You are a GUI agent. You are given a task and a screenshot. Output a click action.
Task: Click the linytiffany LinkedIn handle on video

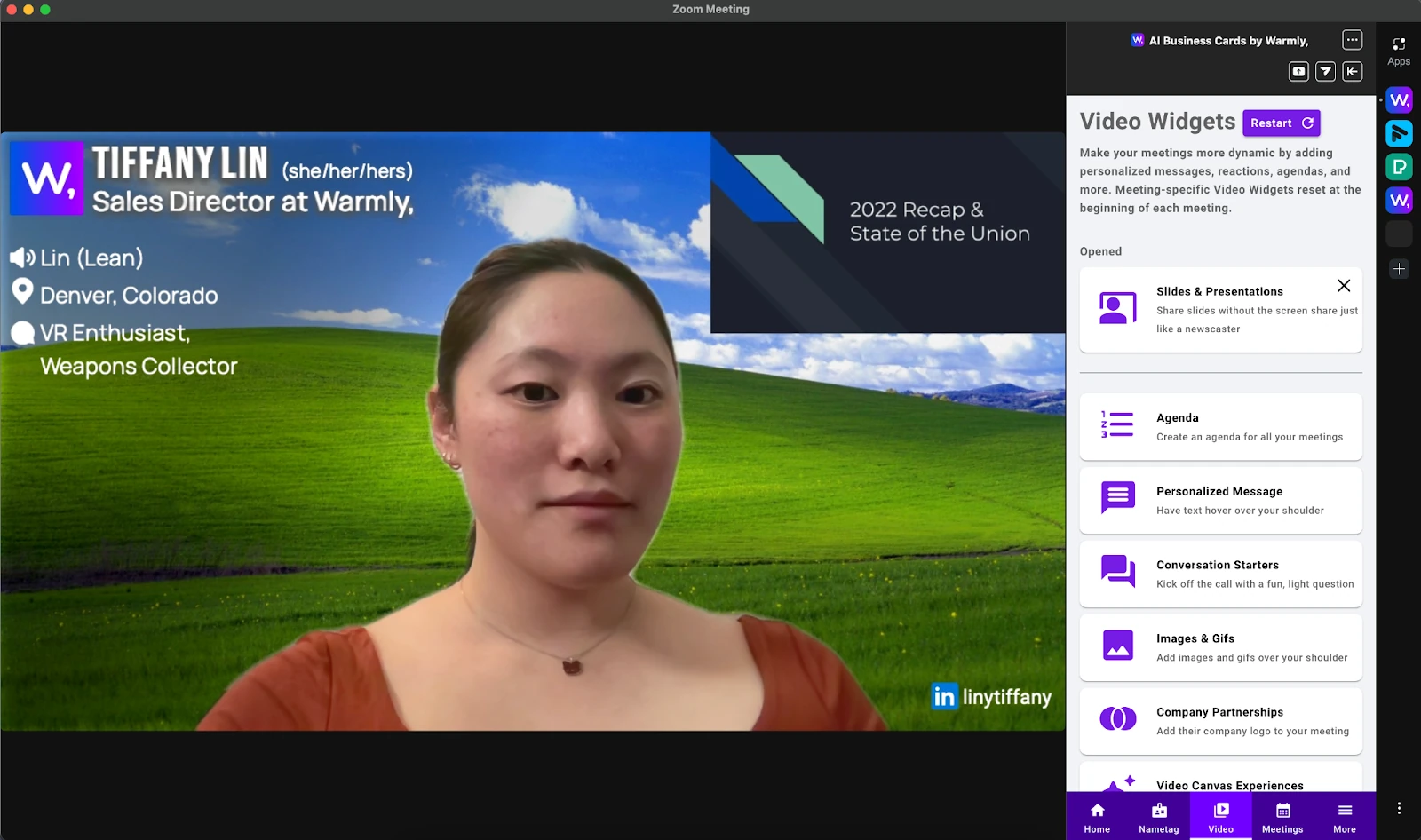(991, 697)
